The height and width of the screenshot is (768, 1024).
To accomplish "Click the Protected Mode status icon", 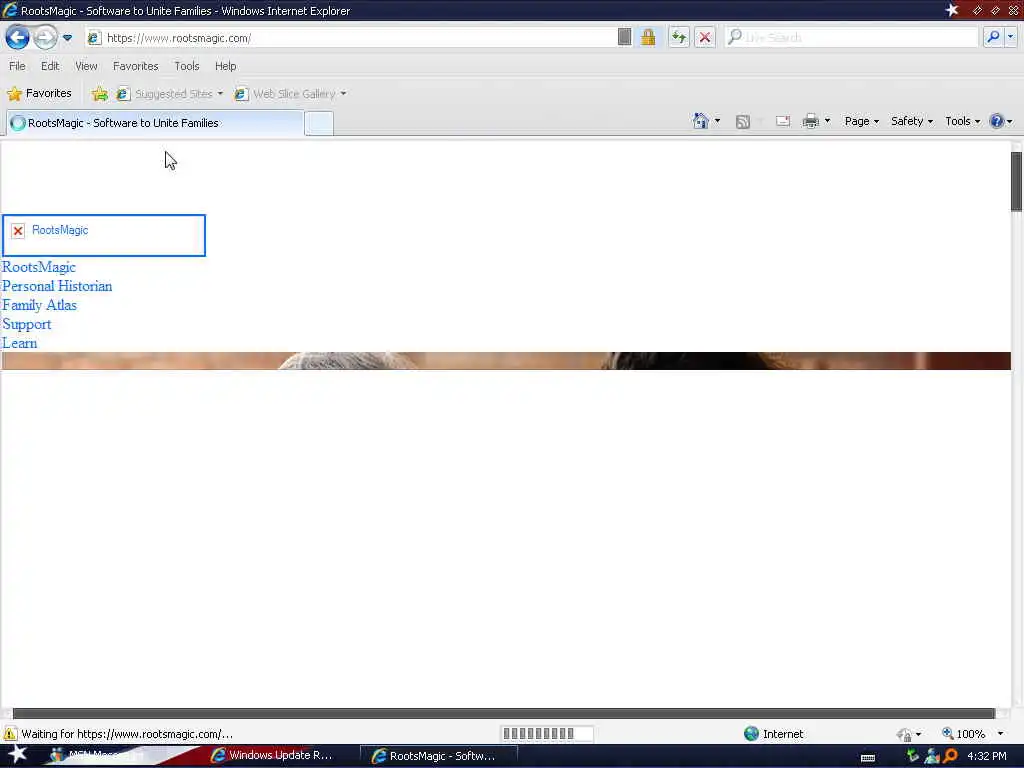I will tap(904, 734).
